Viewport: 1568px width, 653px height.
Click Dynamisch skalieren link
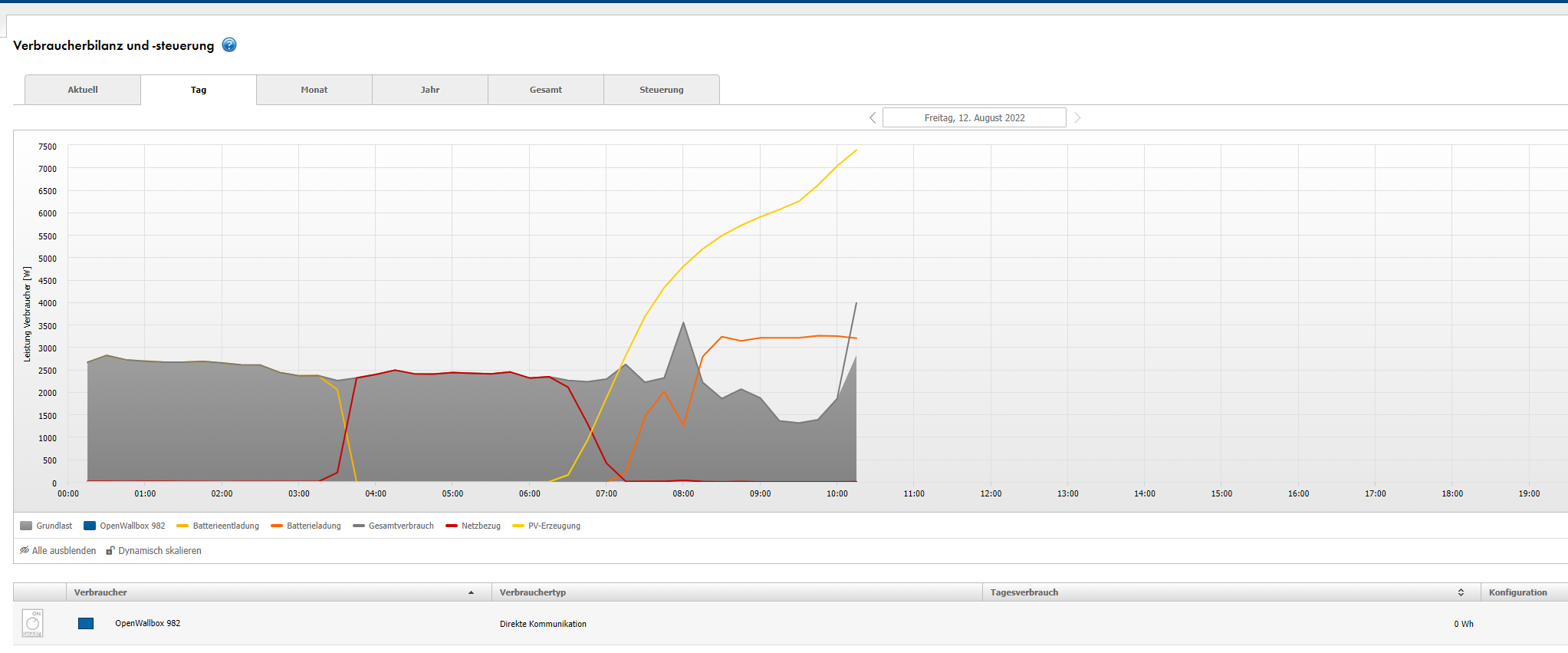[159, 550]
